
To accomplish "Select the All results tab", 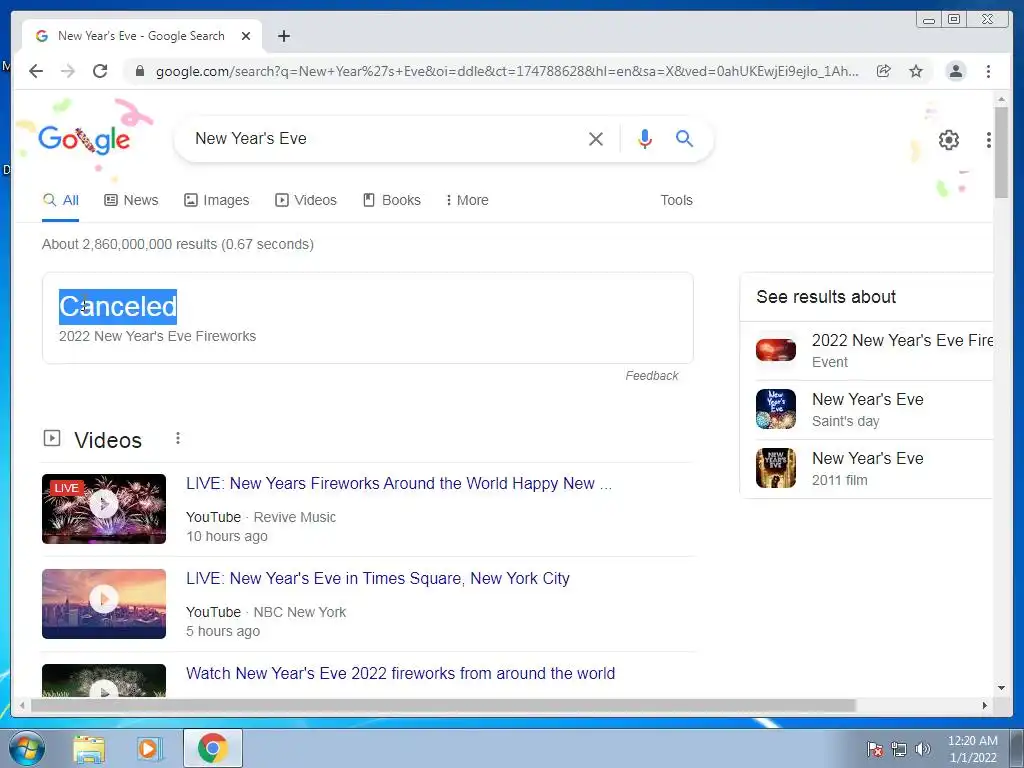I will point(61,200).
